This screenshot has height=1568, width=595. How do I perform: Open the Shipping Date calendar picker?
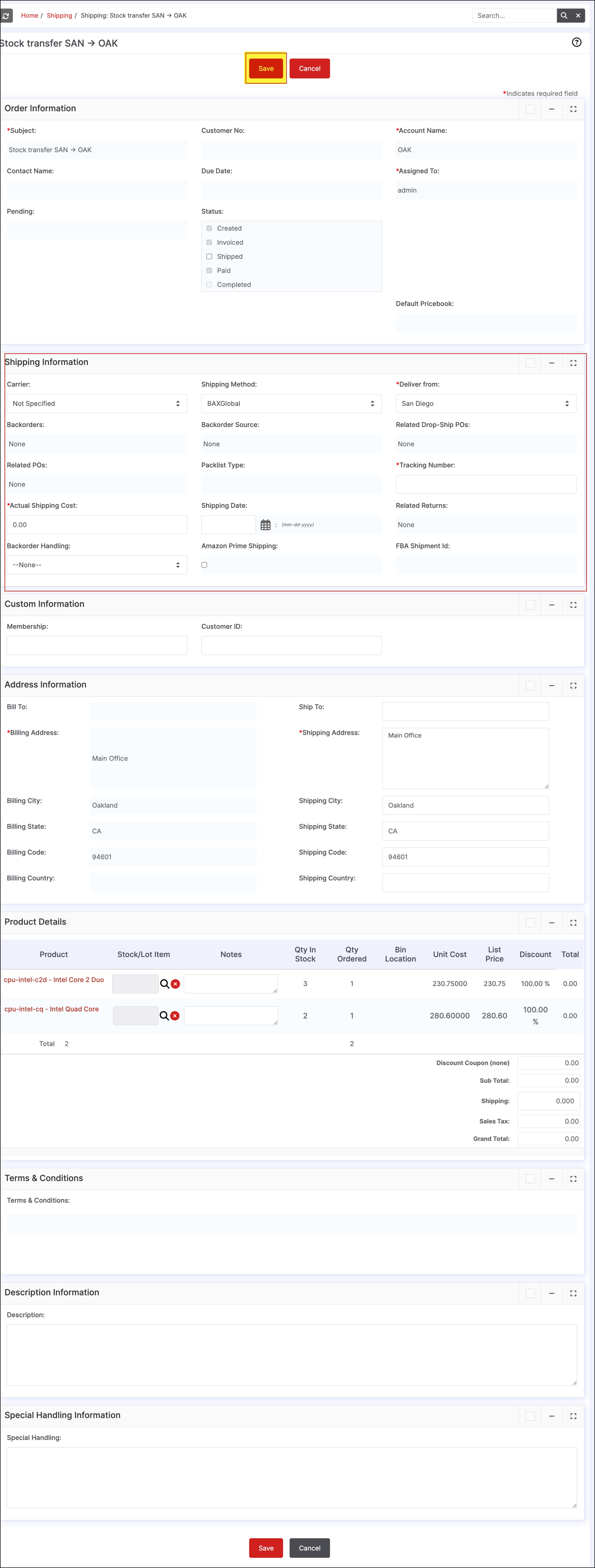[266, 525]
